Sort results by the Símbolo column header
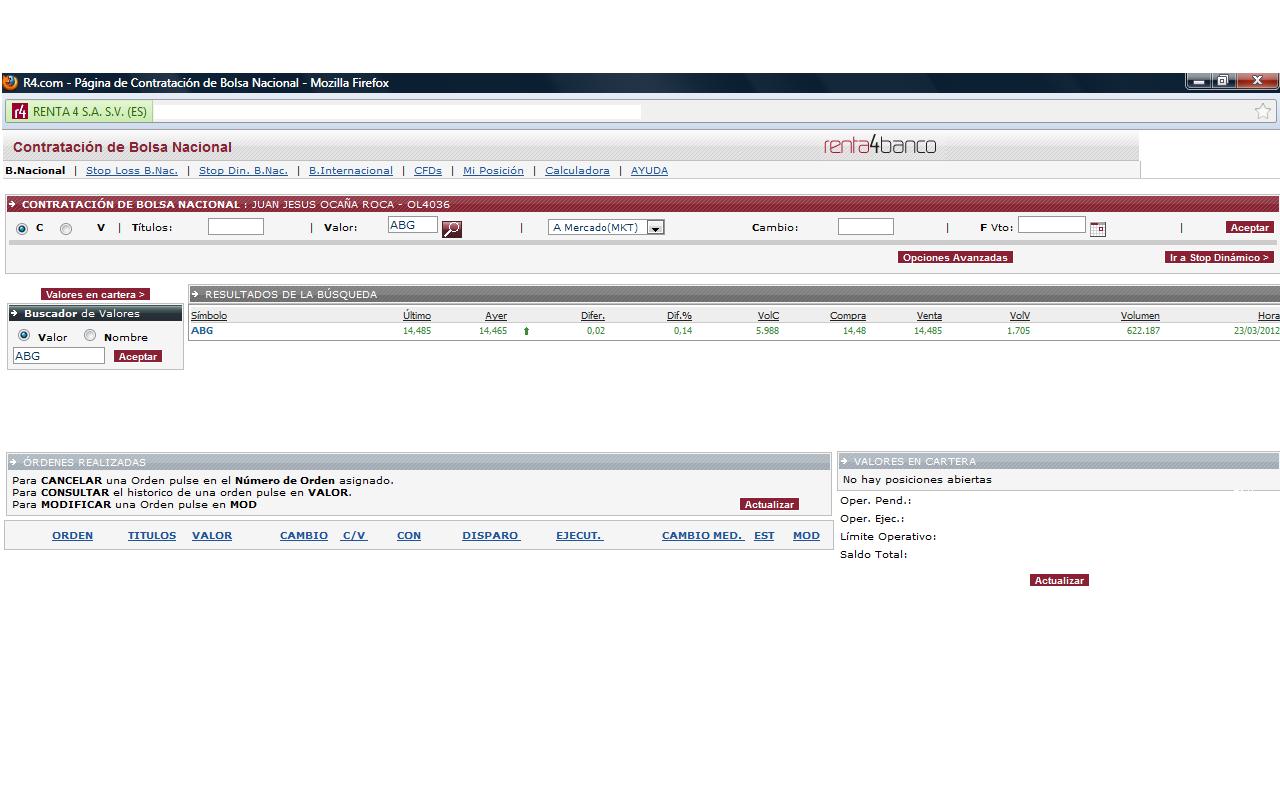Viewport: 1280px width, 800px height. [x=209, y=316]
